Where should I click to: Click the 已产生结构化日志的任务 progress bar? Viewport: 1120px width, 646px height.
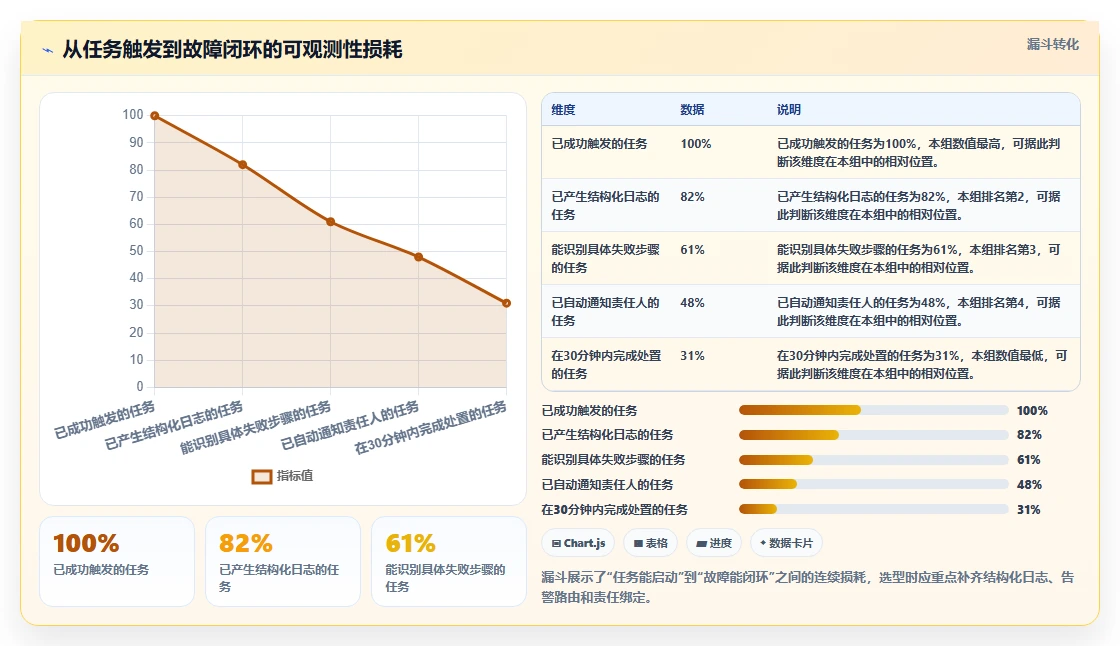[874, 435]
